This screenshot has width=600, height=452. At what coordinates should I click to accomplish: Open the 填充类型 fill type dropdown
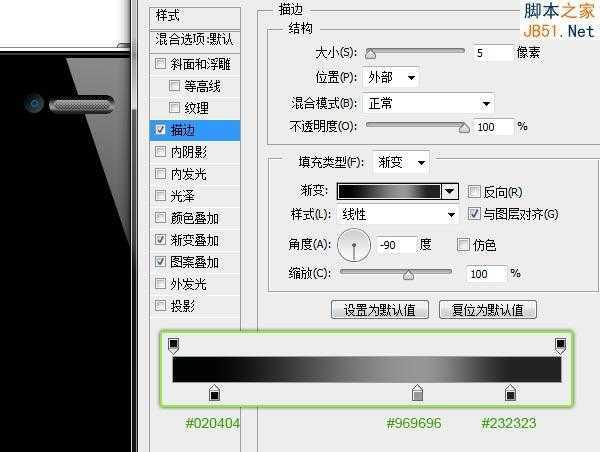click(401, 162)
